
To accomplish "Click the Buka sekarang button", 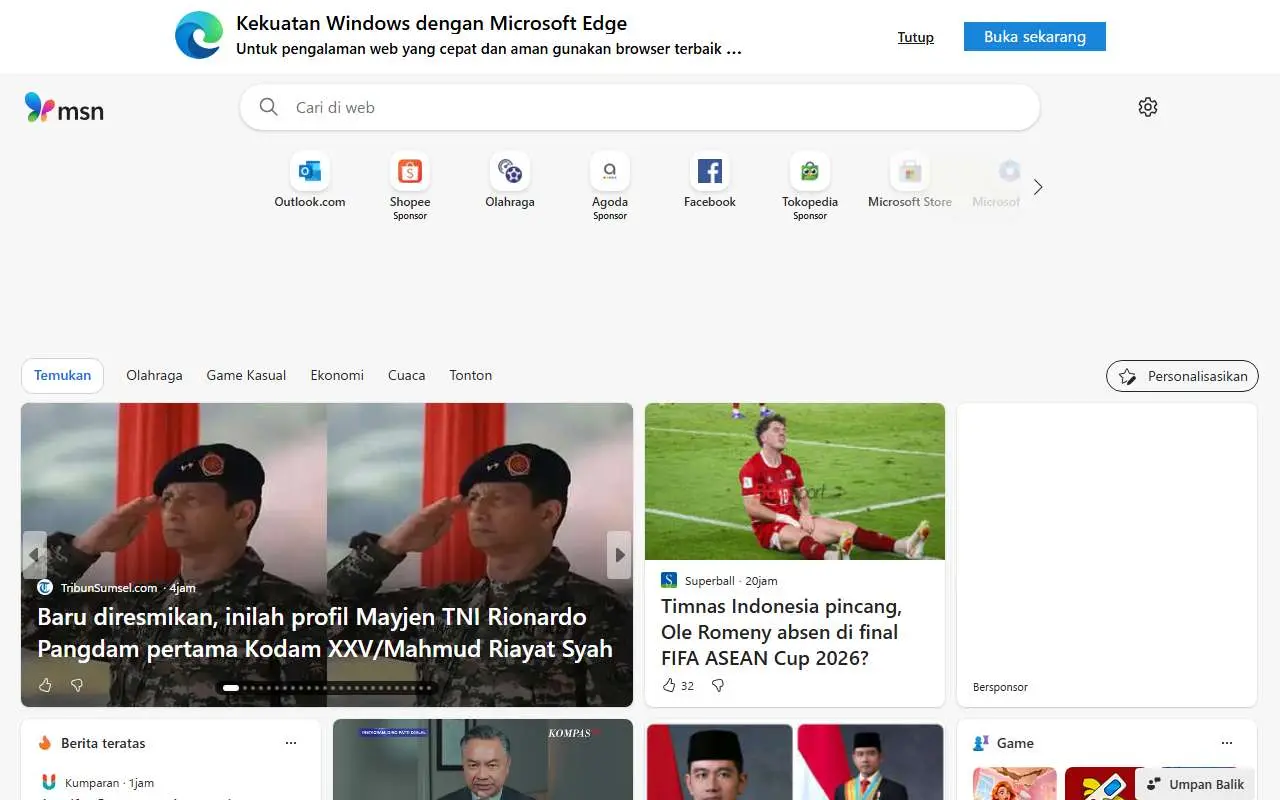I will tap(1035, 36).
